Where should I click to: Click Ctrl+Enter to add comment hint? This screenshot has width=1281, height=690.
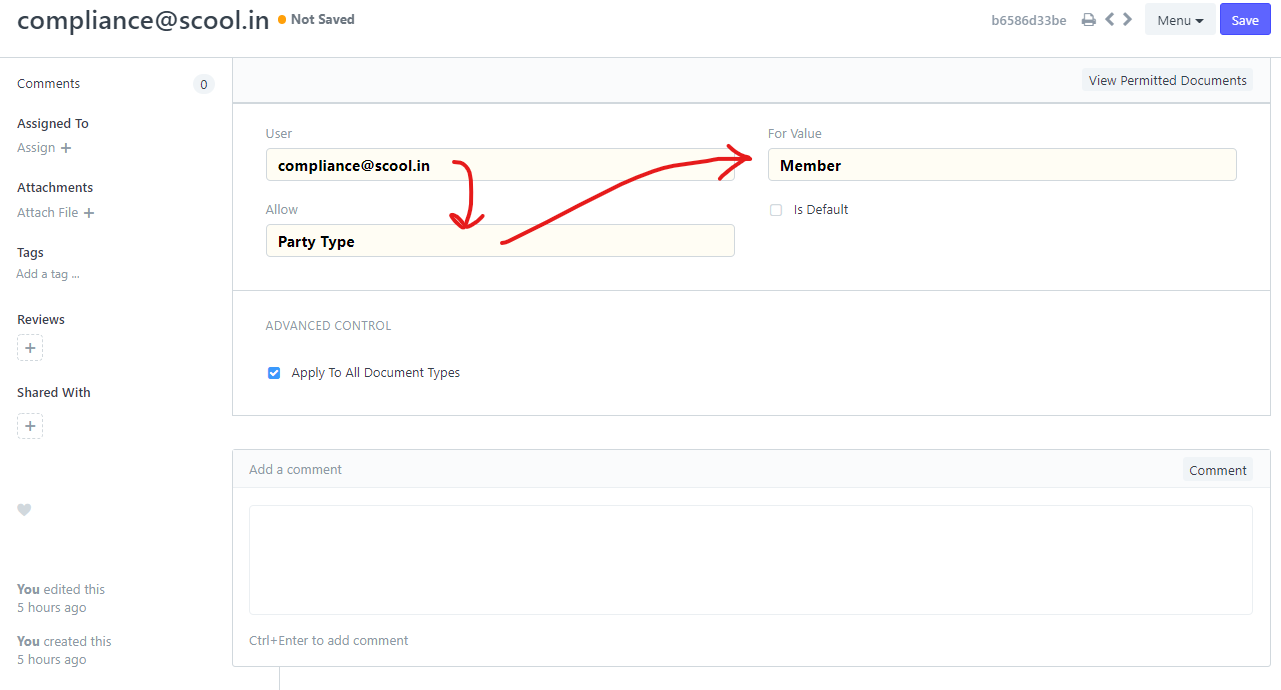328,641
